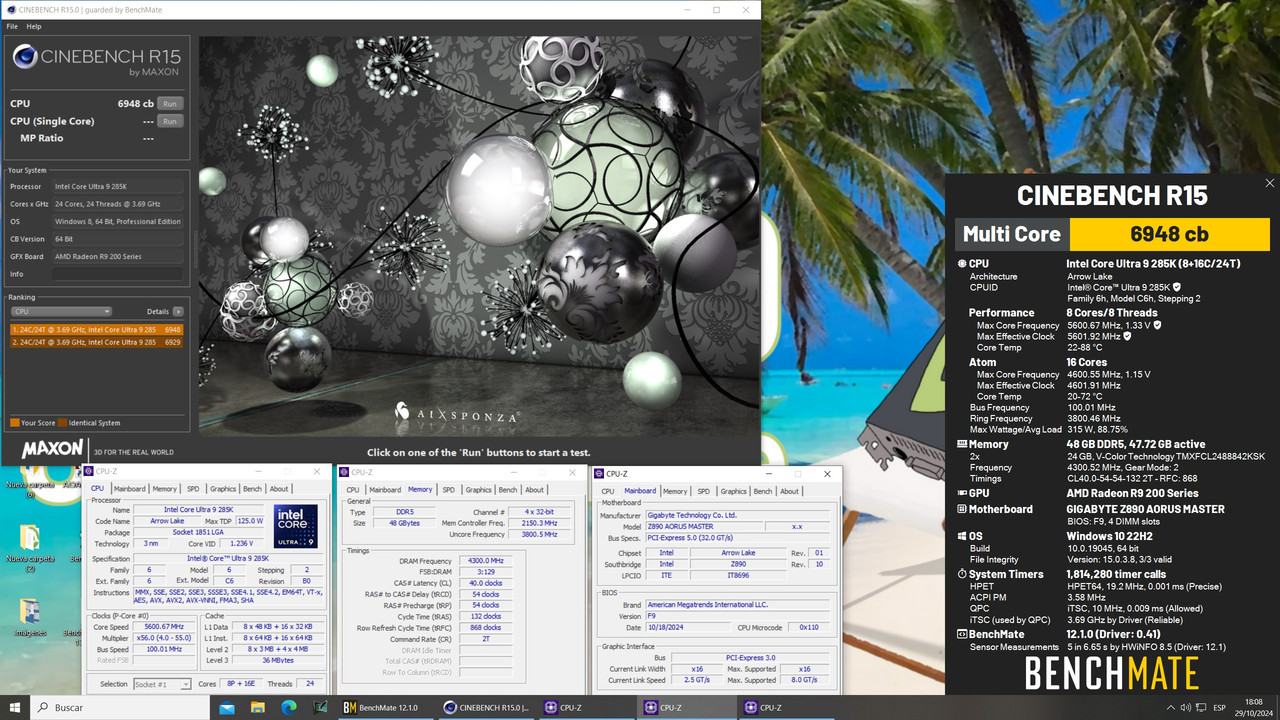Switch to CPU tab in middle CPU-Z window

coord(353,490)
